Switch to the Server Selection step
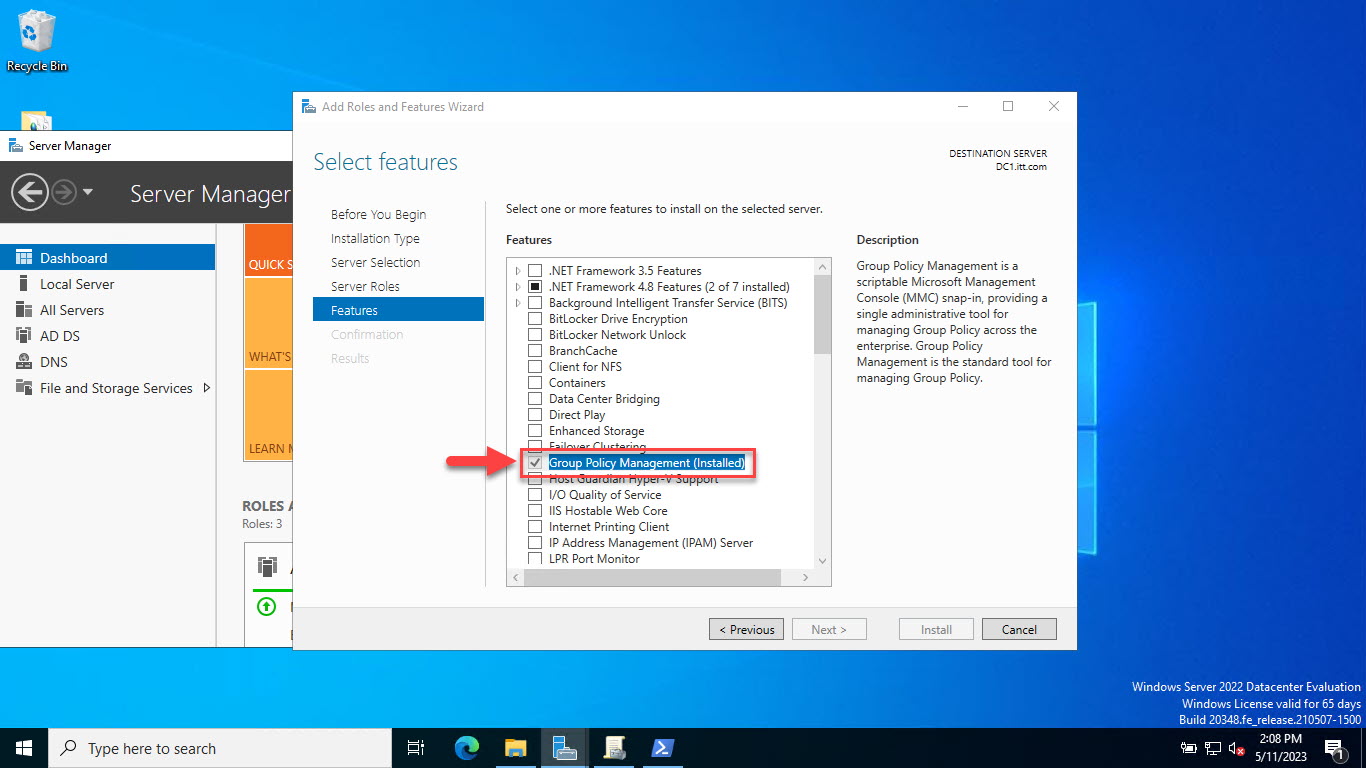1366x768 pixels. tap(376, 262)
